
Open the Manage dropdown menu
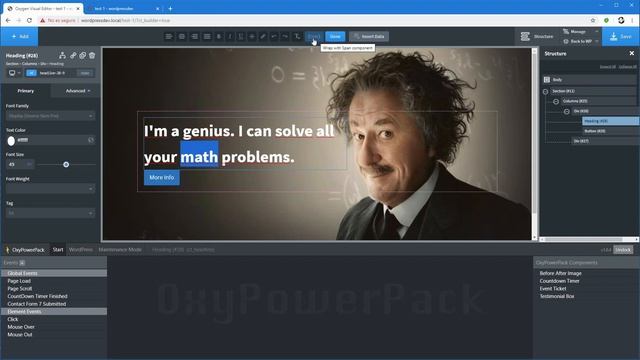[x=580, y=31]
